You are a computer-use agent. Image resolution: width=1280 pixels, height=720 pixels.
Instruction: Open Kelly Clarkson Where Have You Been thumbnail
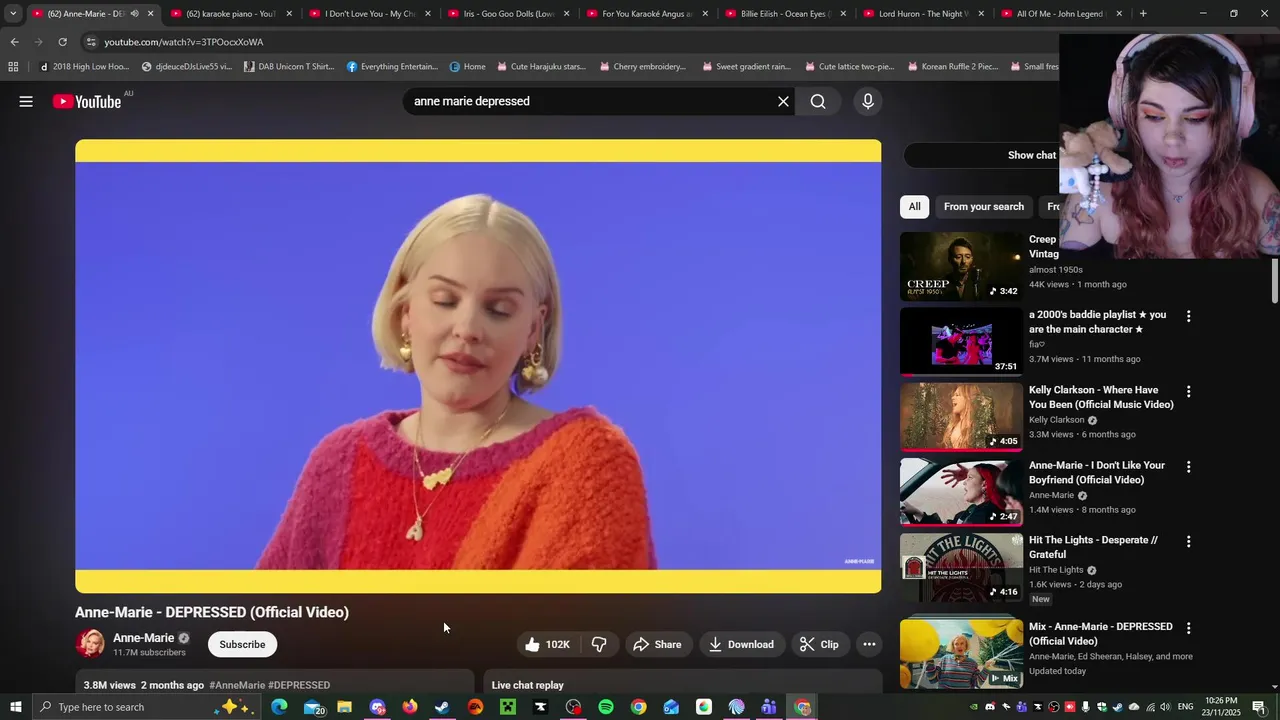tap(961, 416)
